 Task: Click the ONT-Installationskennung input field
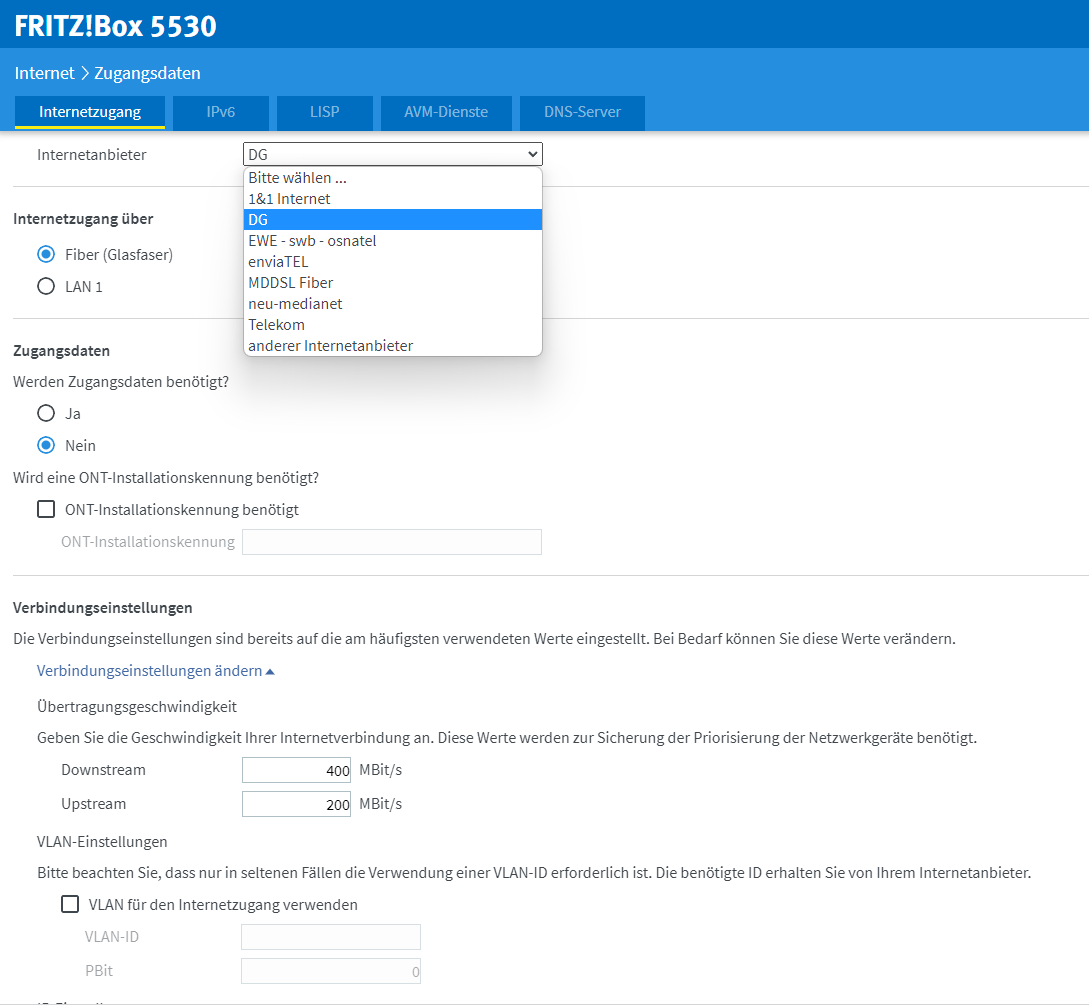(392, 542)
